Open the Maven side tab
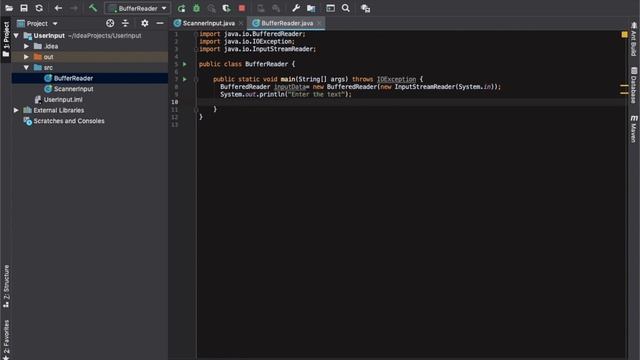Screen dimensions: 640x360 tap(633, 129)
